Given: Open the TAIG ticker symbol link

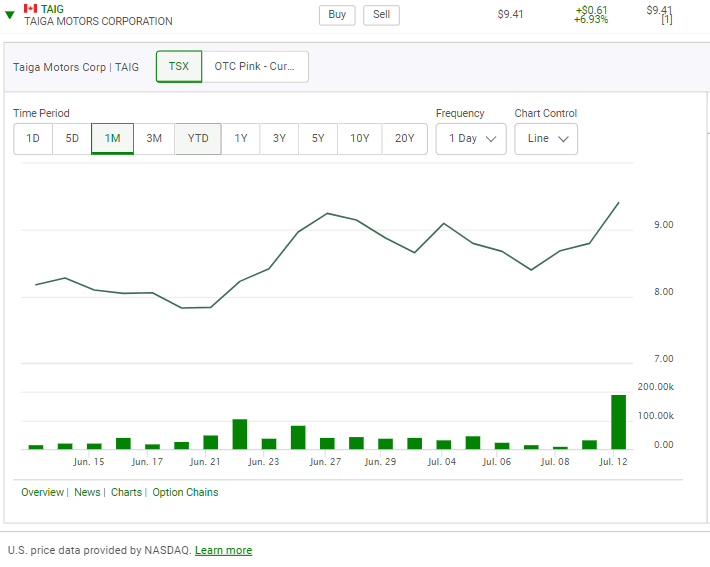Looking at the screenshot, I should [x=52, y=9].
